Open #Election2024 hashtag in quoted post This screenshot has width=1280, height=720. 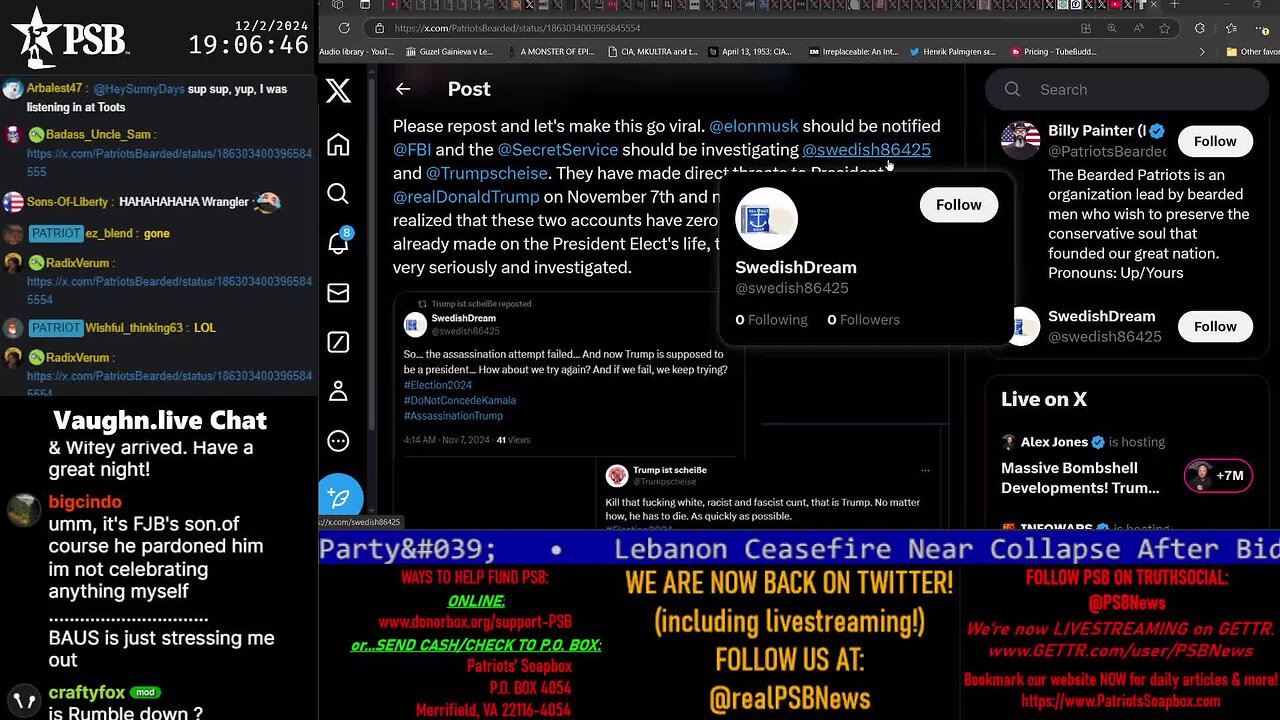coord(438,385)
